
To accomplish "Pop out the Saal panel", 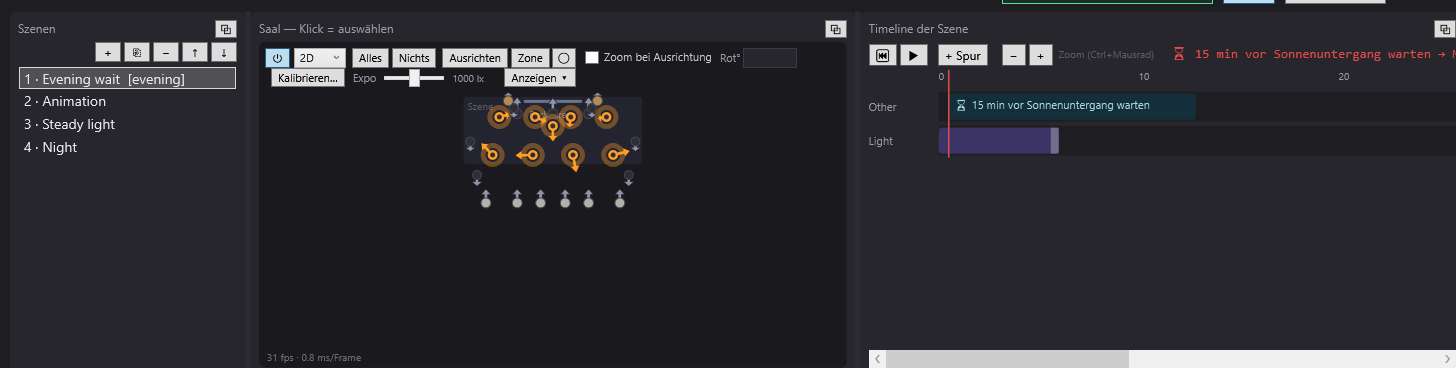I will [835, 29].
